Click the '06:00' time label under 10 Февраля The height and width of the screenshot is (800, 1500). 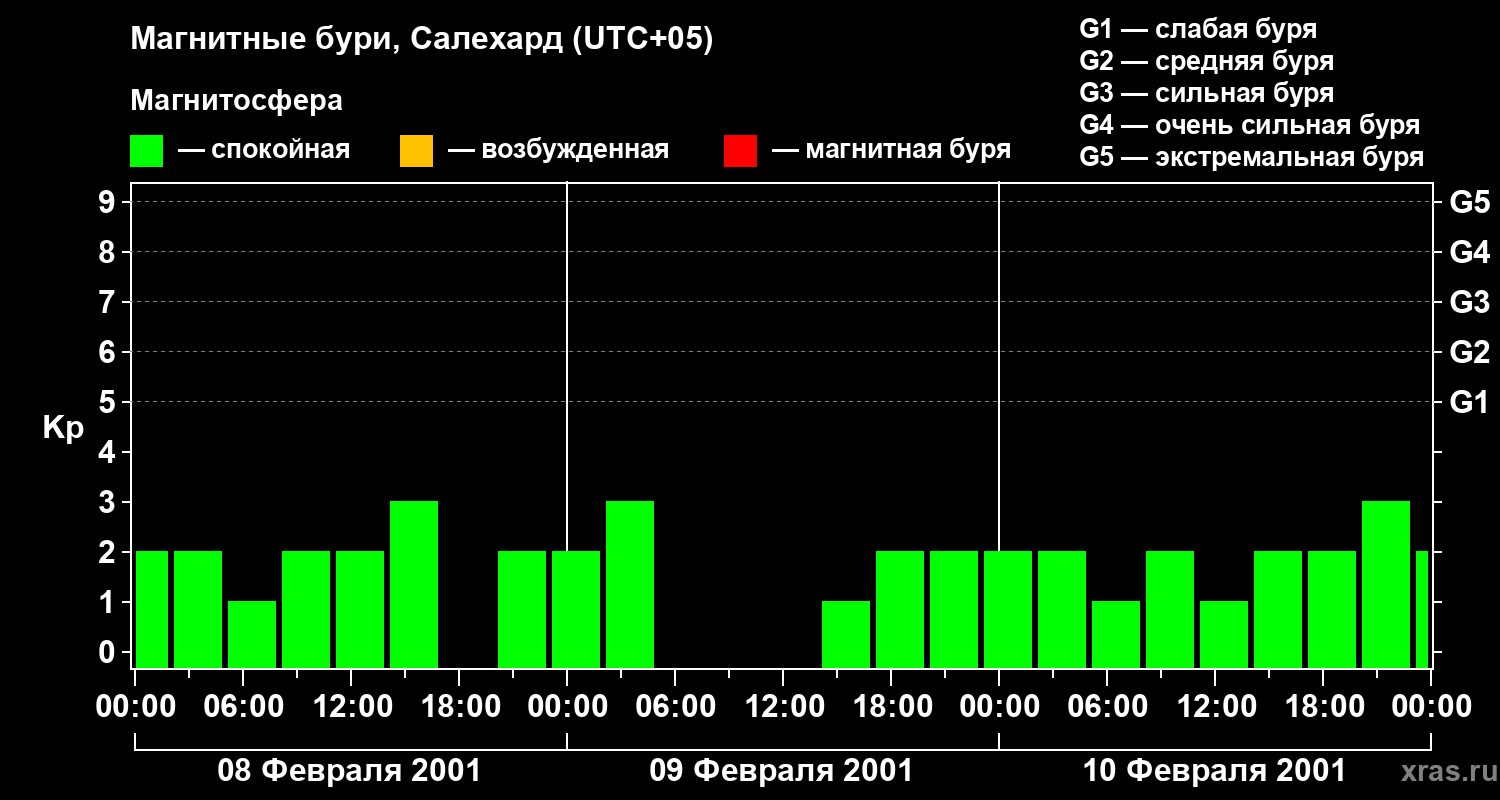[x=1107, y=707]
